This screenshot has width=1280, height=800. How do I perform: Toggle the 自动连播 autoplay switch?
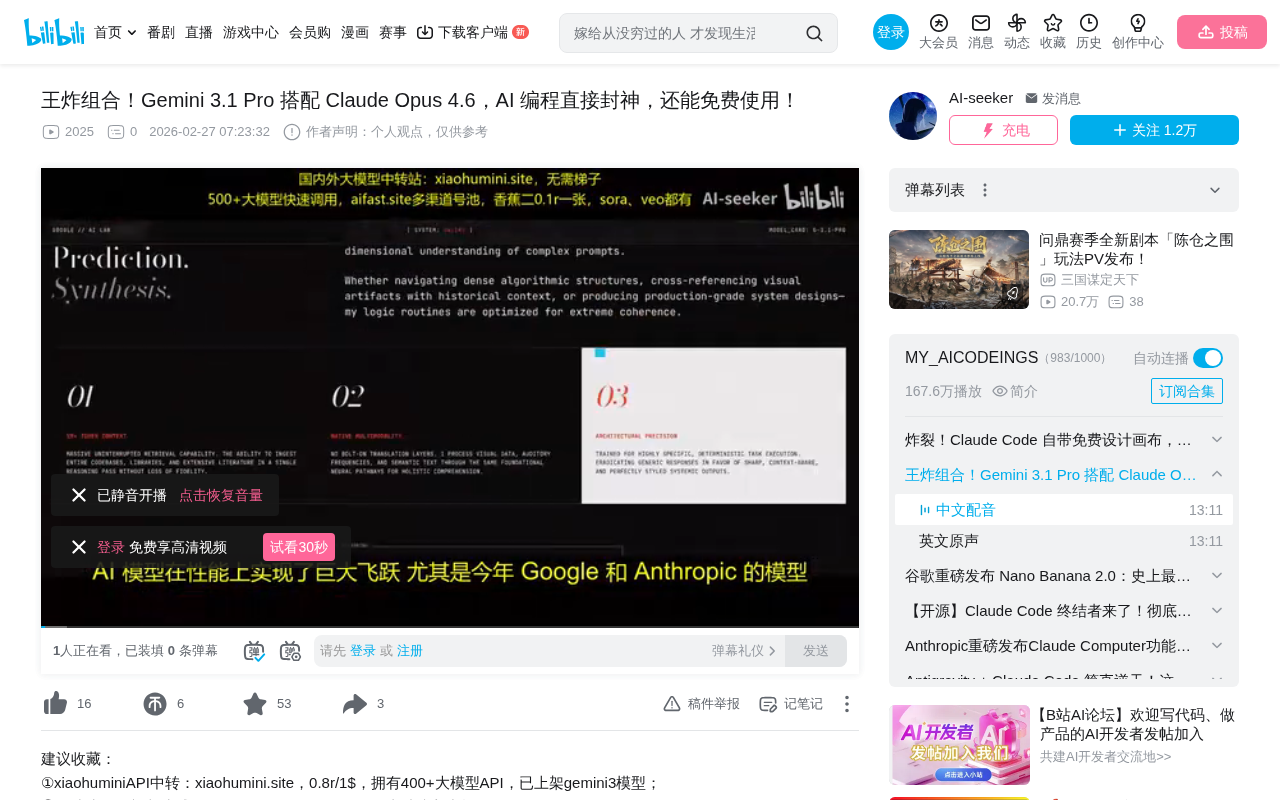pyautogui.click(x=1208, y=358)
